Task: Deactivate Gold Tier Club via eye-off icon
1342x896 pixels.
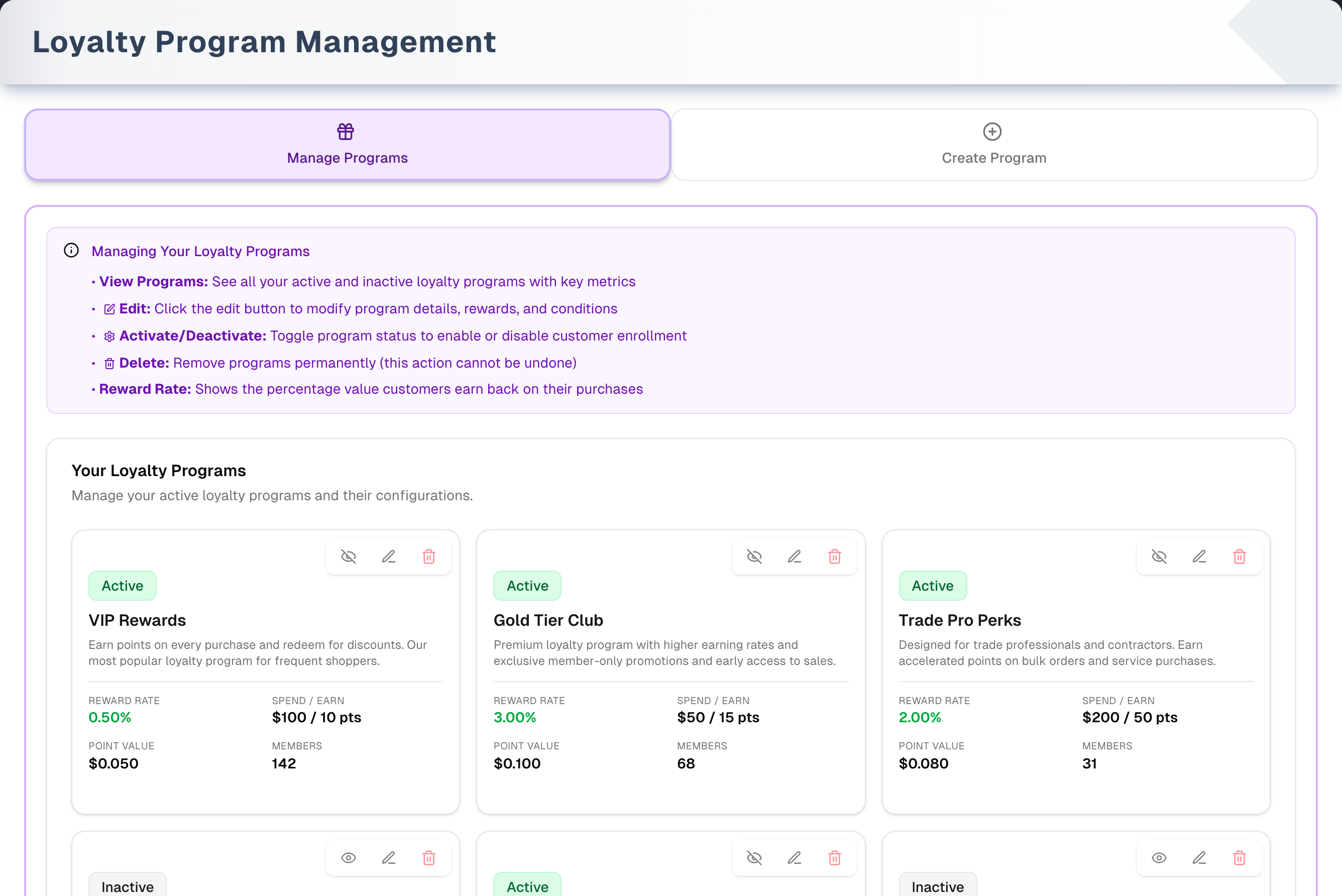Action: click(x=754, y=556)
